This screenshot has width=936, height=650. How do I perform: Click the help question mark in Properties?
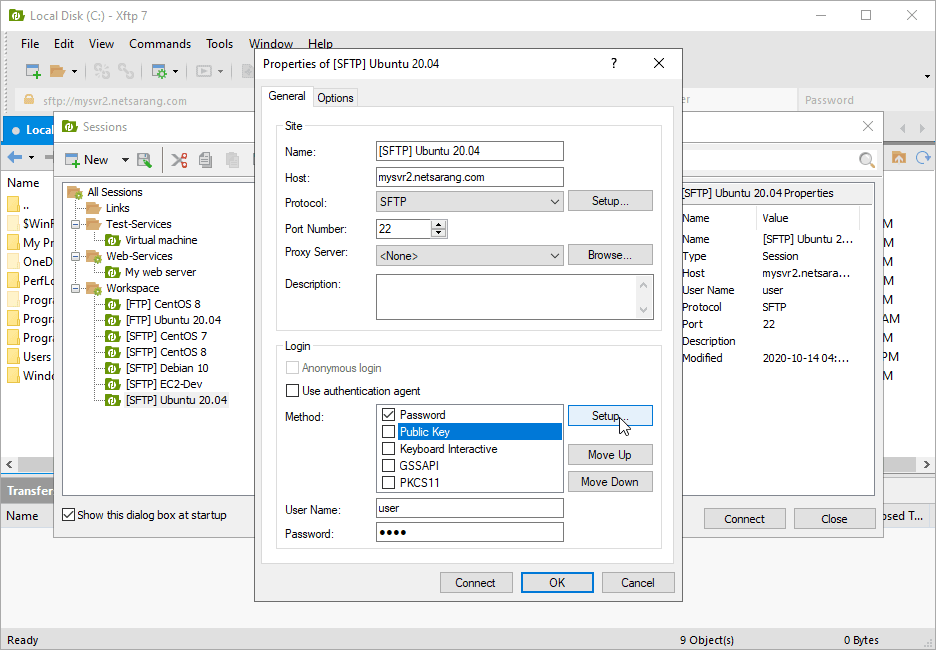(614, 63)
